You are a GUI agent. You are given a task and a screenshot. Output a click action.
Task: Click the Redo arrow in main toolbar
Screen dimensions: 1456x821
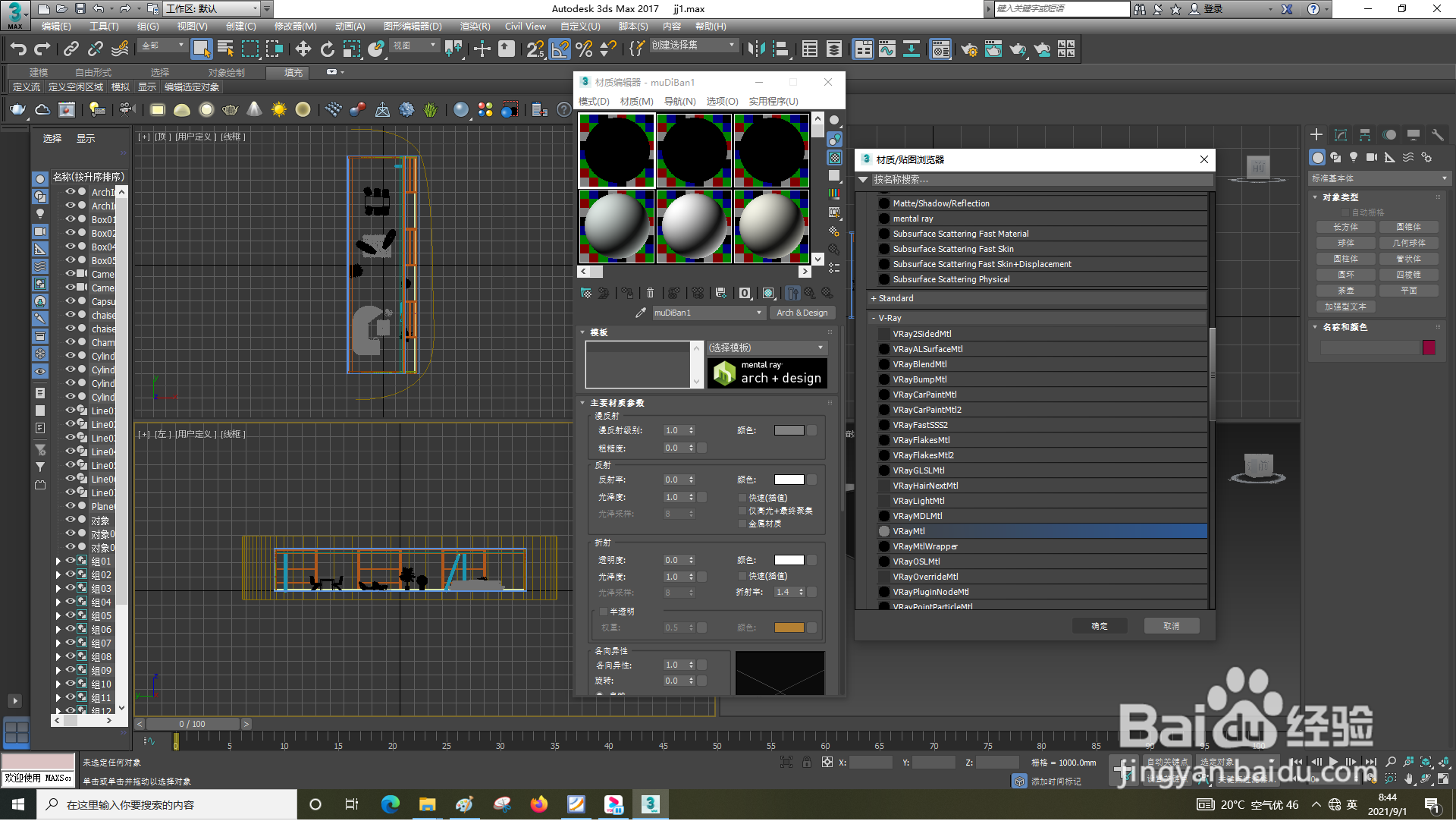pos(42,50)
